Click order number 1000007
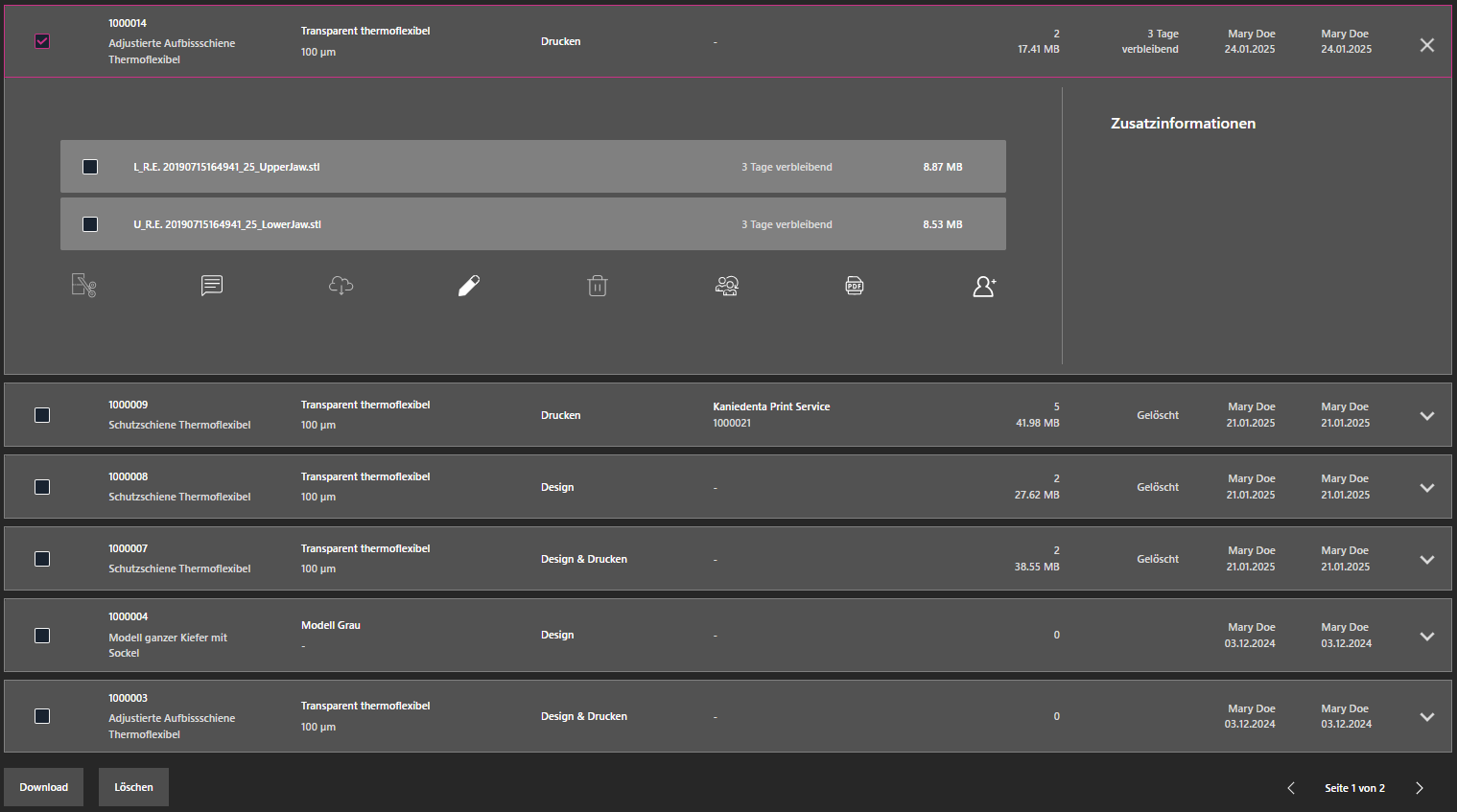Viewport: 1457px width, 812px height. 128,548
